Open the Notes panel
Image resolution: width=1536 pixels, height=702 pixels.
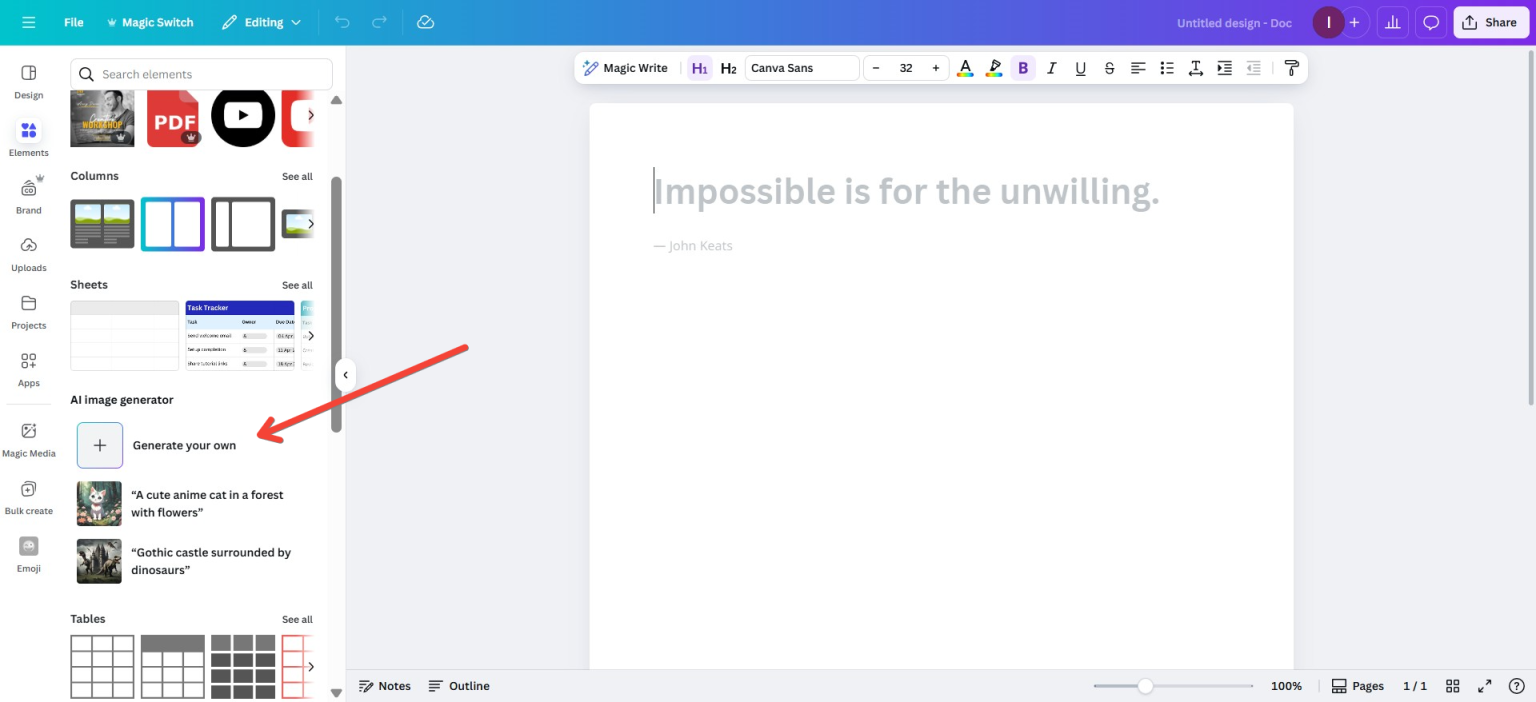385,686
